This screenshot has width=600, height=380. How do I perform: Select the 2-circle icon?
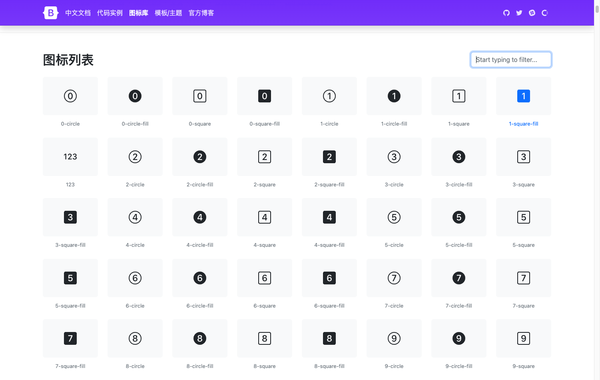(135, 157)
